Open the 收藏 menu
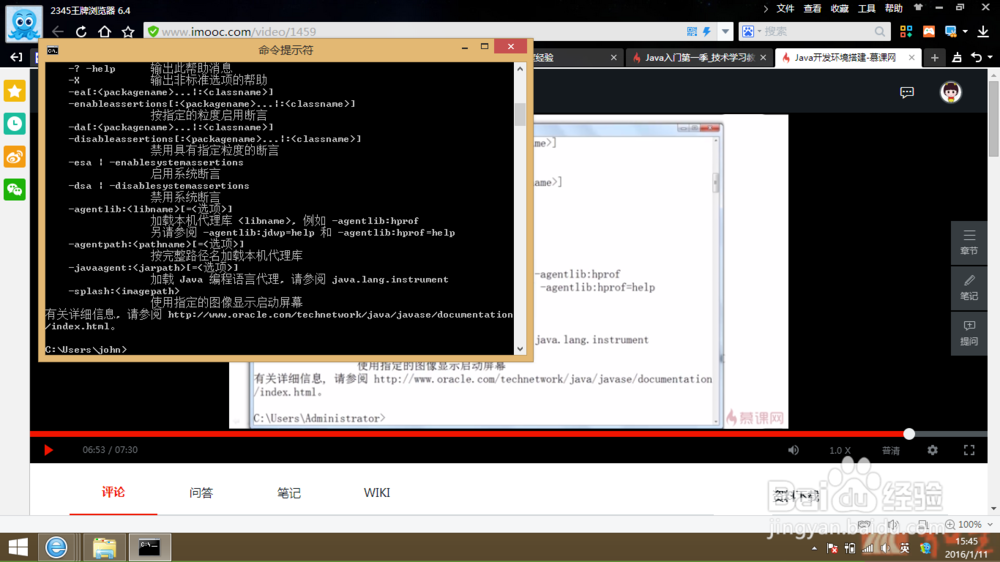The width and height of the screenshot is (1000, 562). point(839,8)
